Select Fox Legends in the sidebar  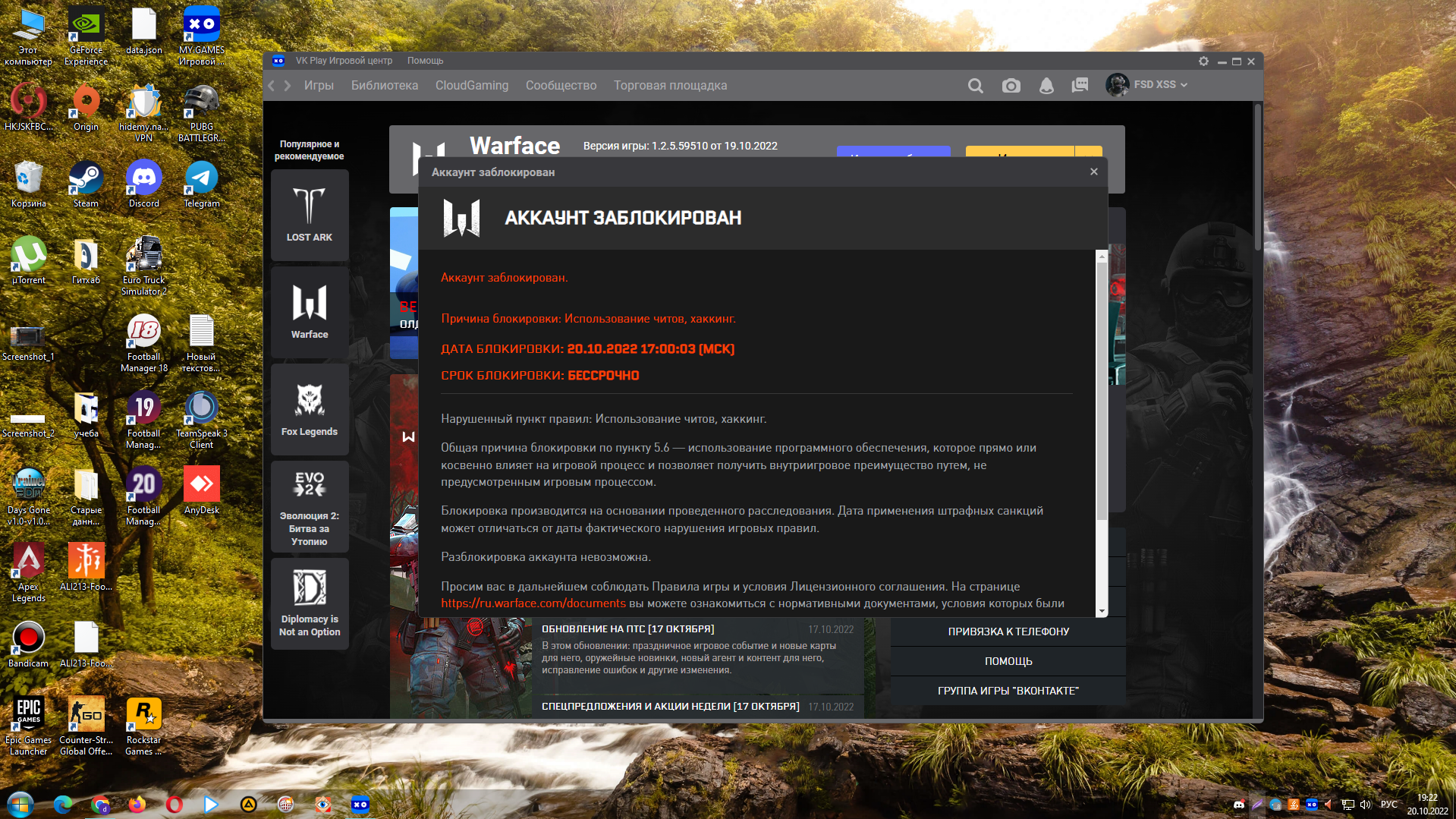tap(310, 410)
